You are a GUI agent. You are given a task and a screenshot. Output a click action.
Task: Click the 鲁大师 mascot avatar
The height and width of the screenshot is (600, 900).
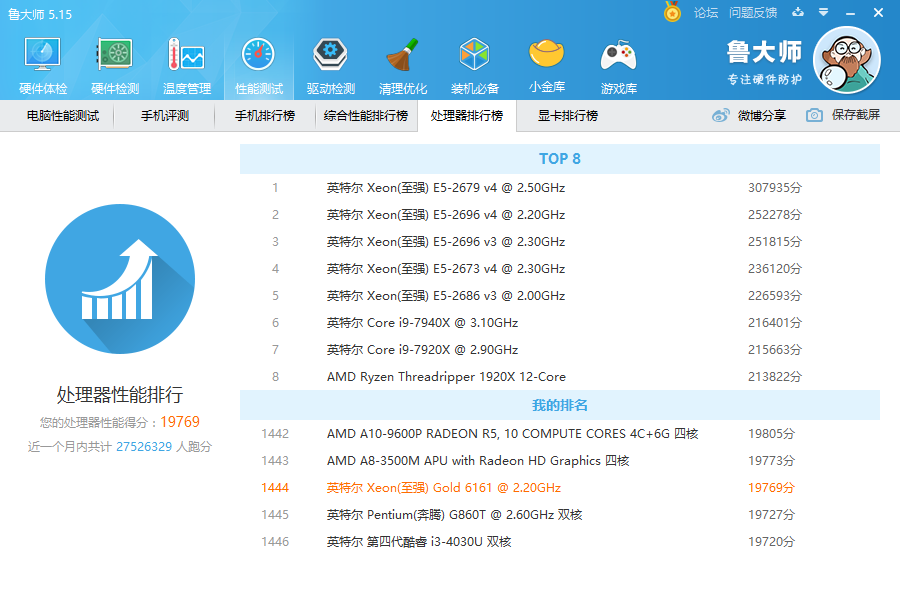click(847, 60)
